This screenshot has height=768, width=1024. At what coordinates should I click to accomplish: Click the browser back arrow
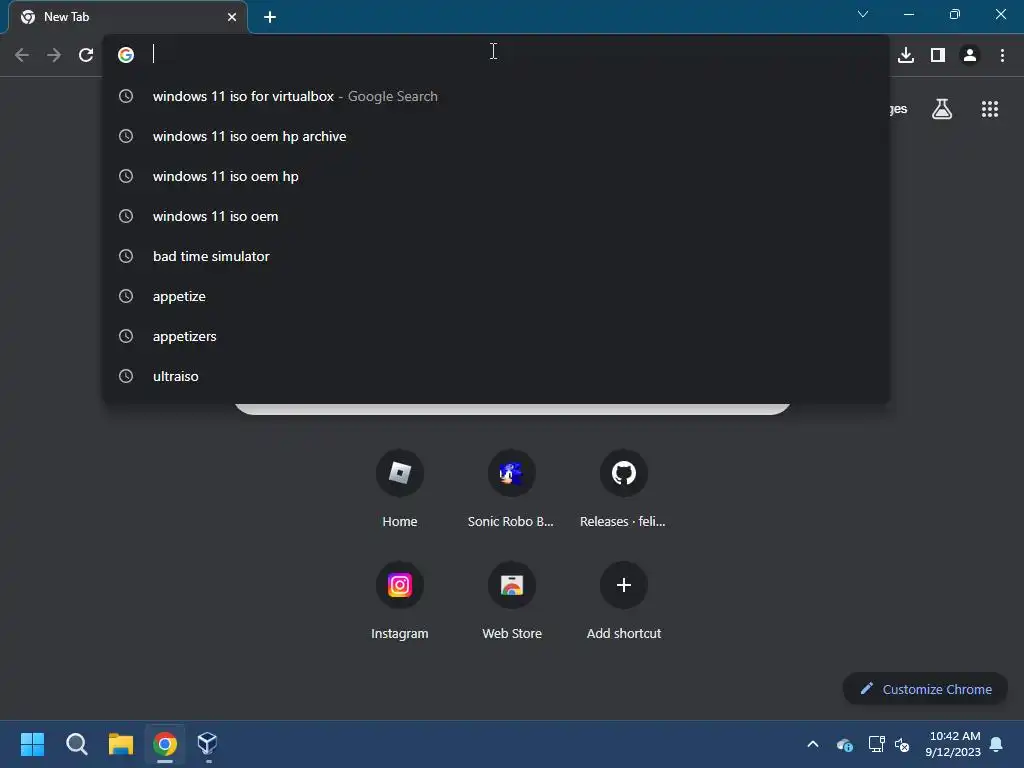pos(22,55)
